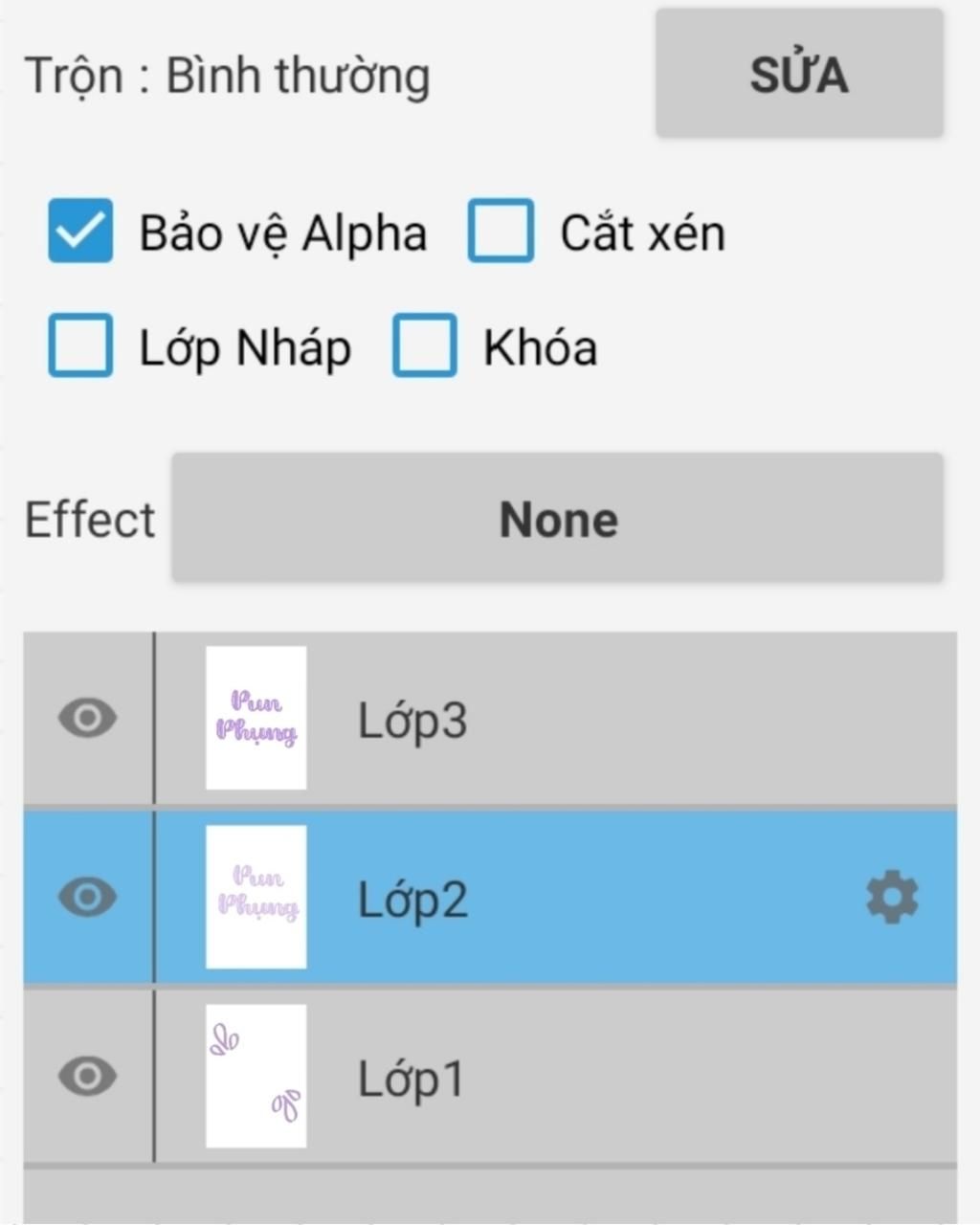Hide Lớp2 layer with eye icon
Viewport: 980px width, 1225px height.
[x=87, y=897]
